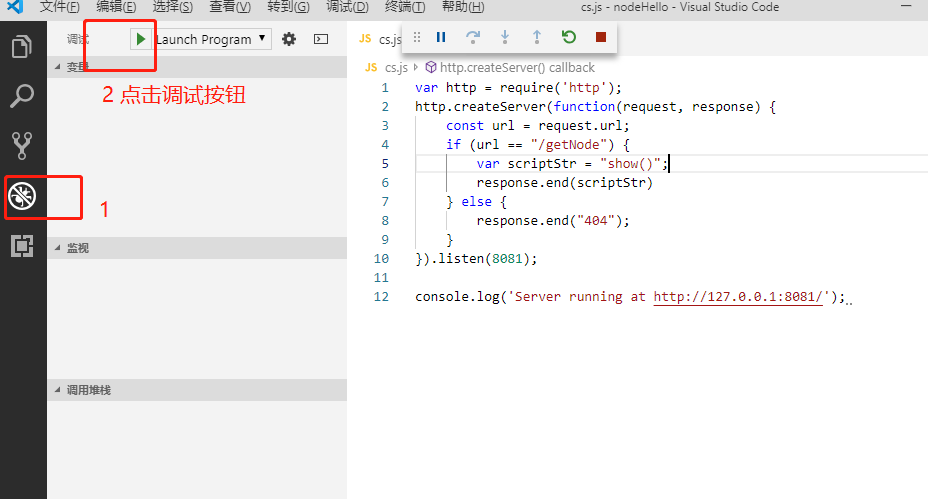928x499 pixels.
Task: Open the Extensions view
Action: [22, 246]
